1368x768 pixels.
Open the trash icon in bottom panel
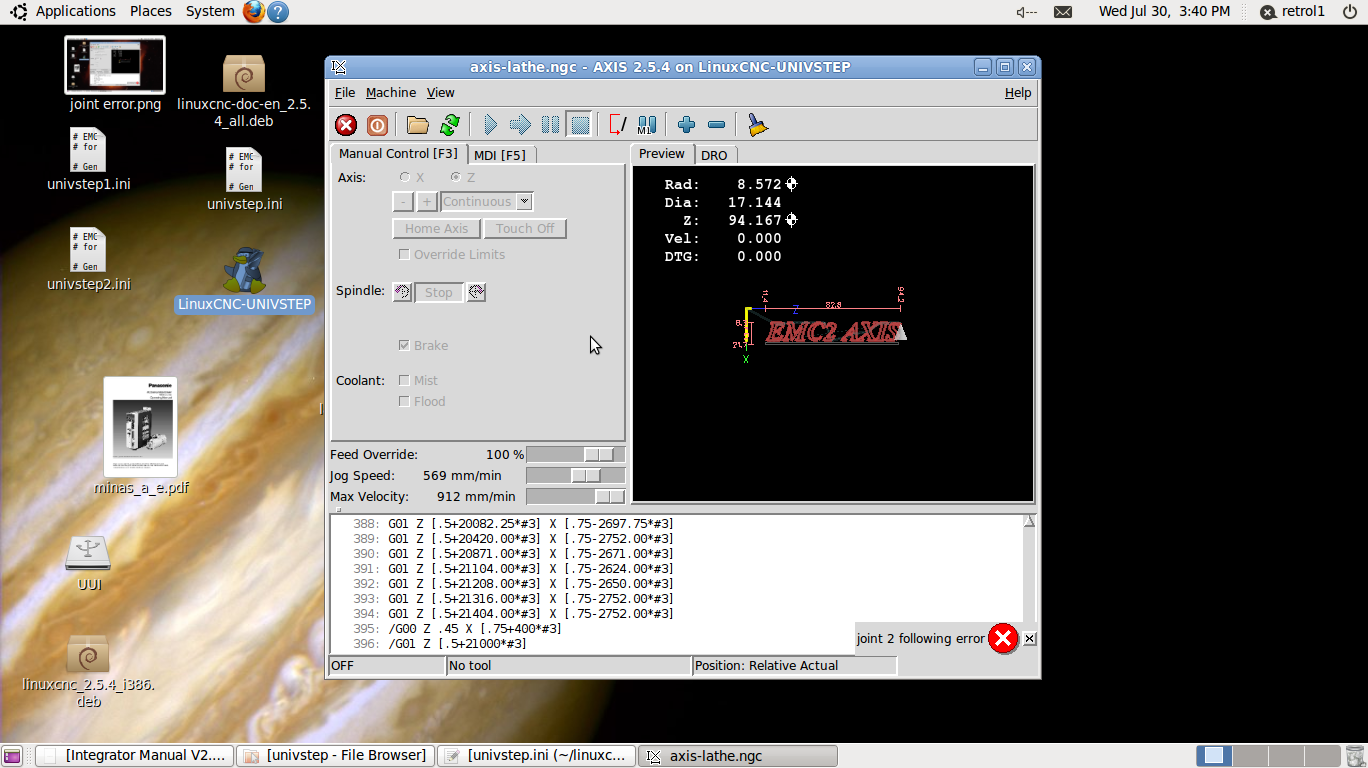point(1355,756)
